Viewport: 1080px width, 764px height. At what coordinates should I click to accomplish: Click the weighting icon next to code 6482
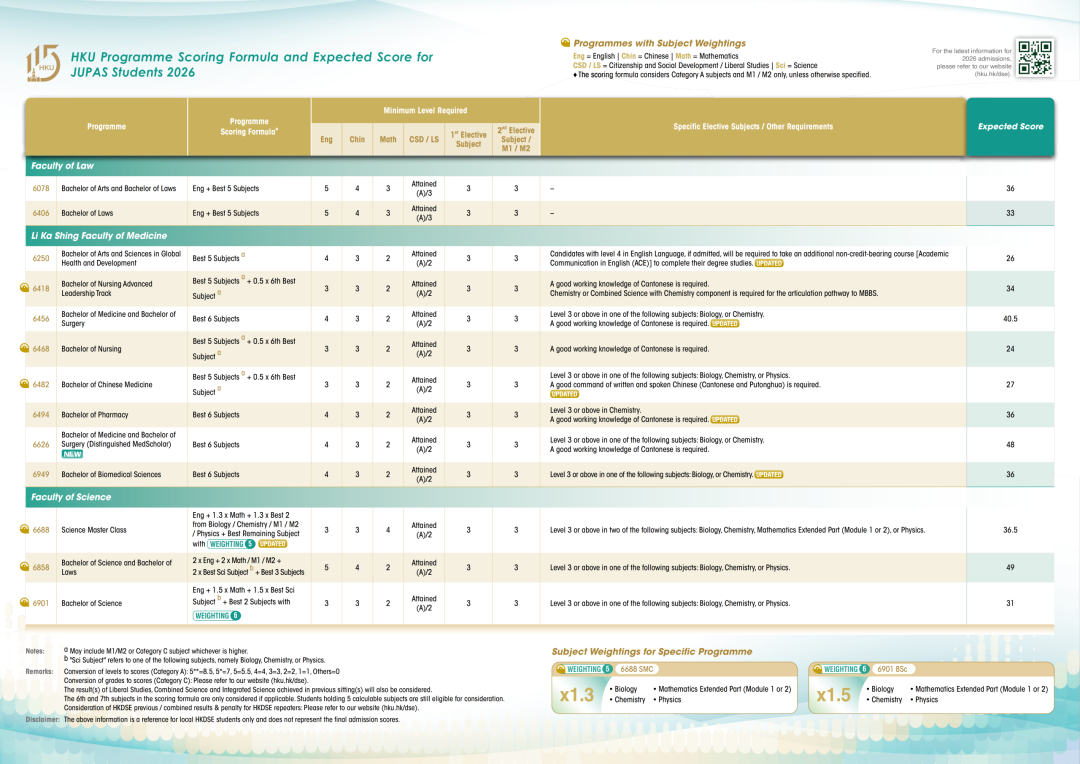(24, 384)
